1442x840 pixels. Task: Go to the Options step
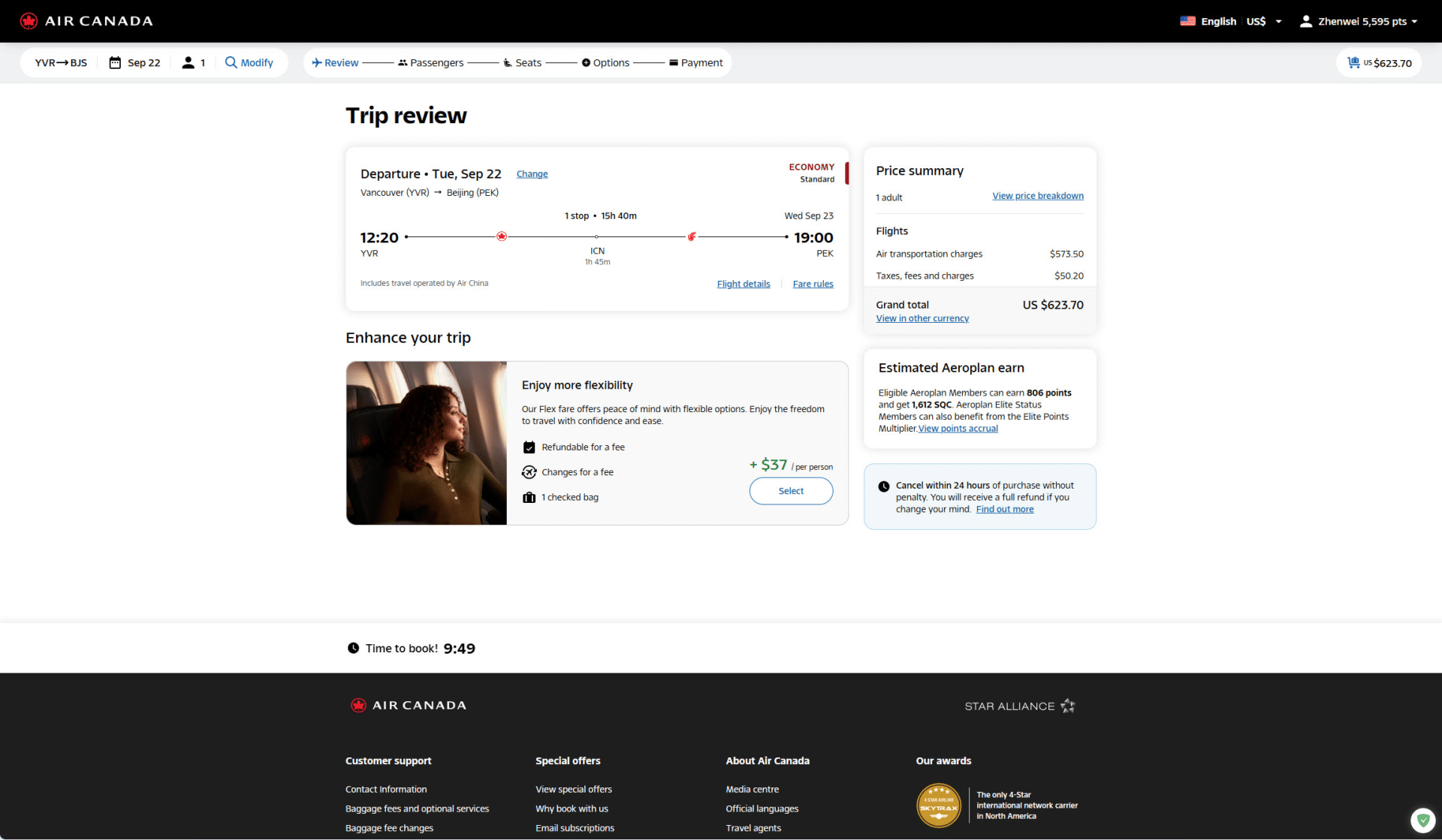point(605,63)
